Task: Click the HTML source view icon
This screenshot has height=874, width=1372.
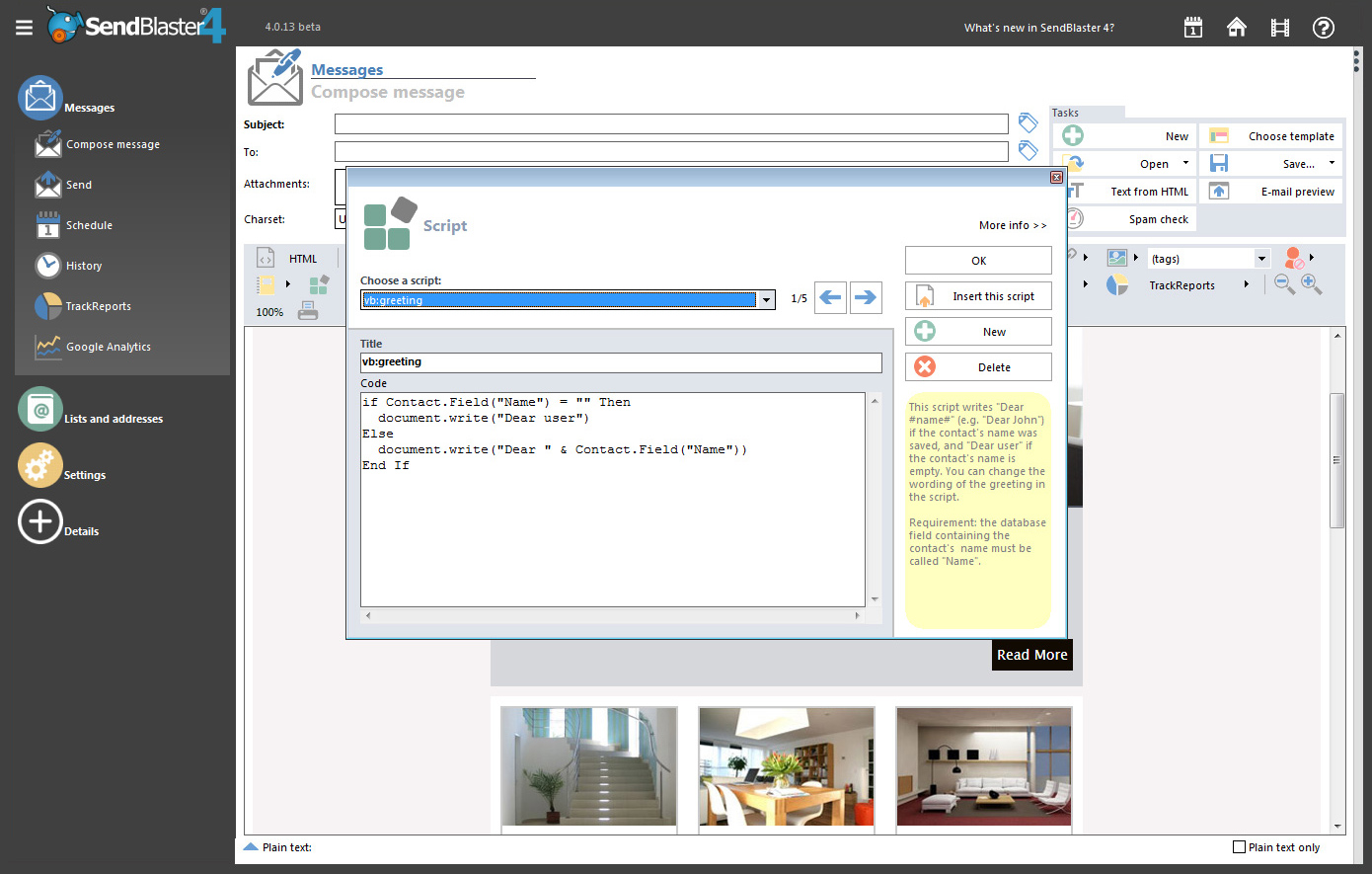Action: coord(266,258)
